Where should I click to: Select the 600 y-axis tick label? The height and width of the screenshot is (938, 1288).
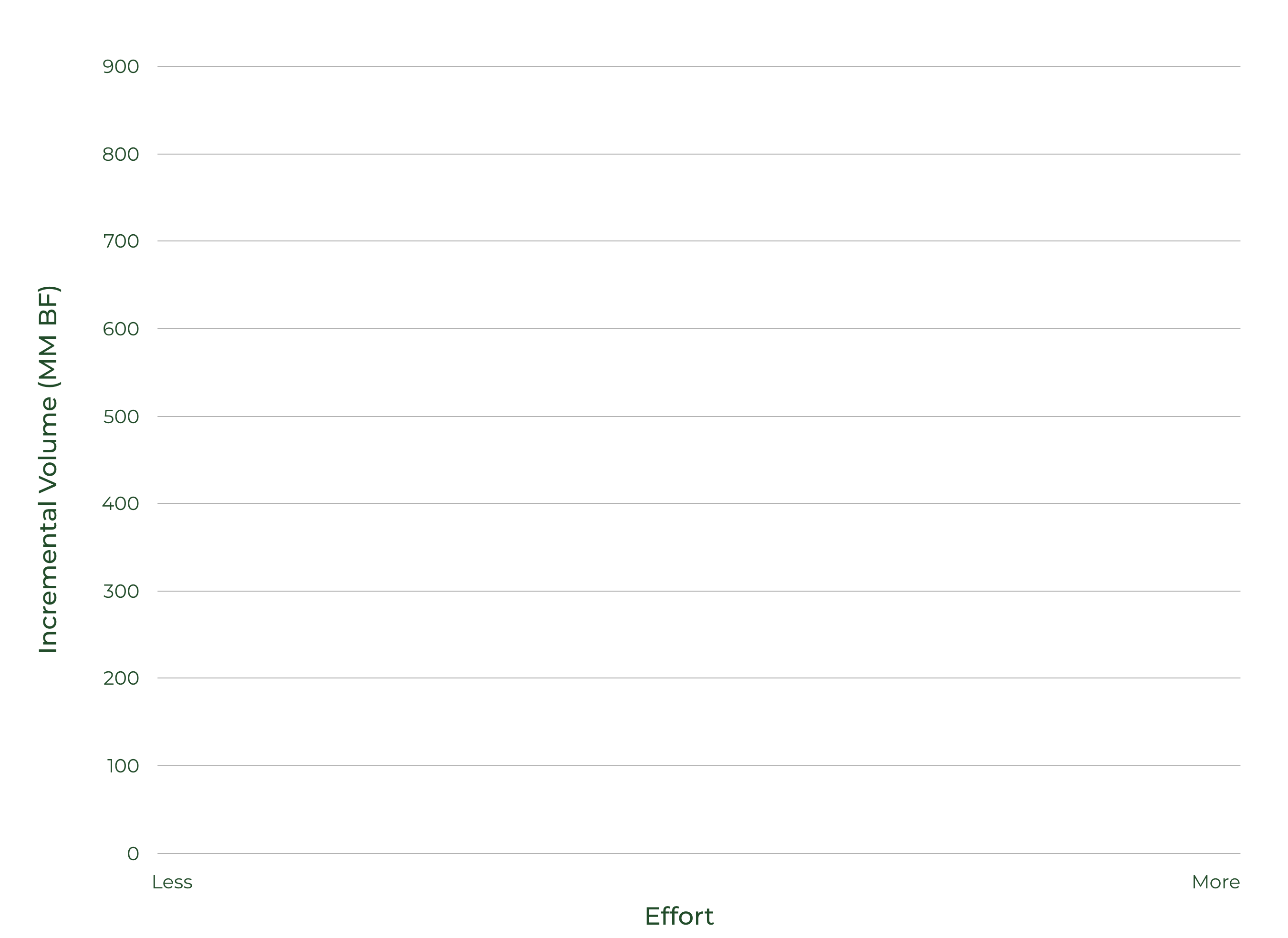(120, 329)
